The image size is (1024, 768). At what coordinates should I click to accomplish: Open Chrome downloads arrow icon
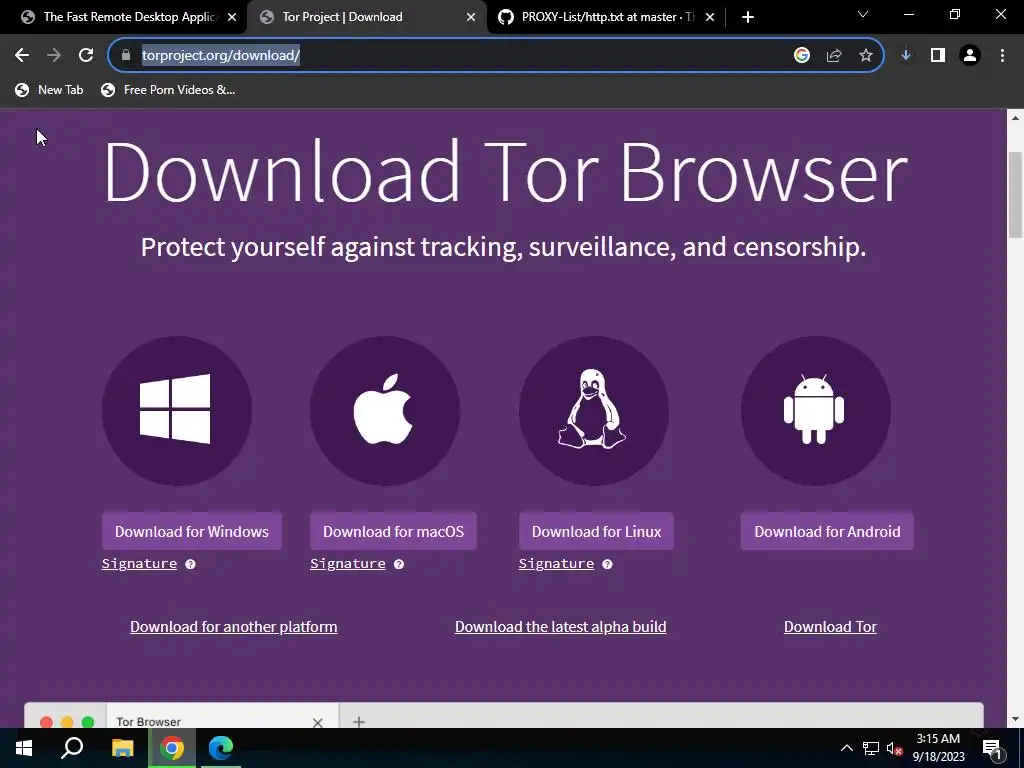coord(906,56)
